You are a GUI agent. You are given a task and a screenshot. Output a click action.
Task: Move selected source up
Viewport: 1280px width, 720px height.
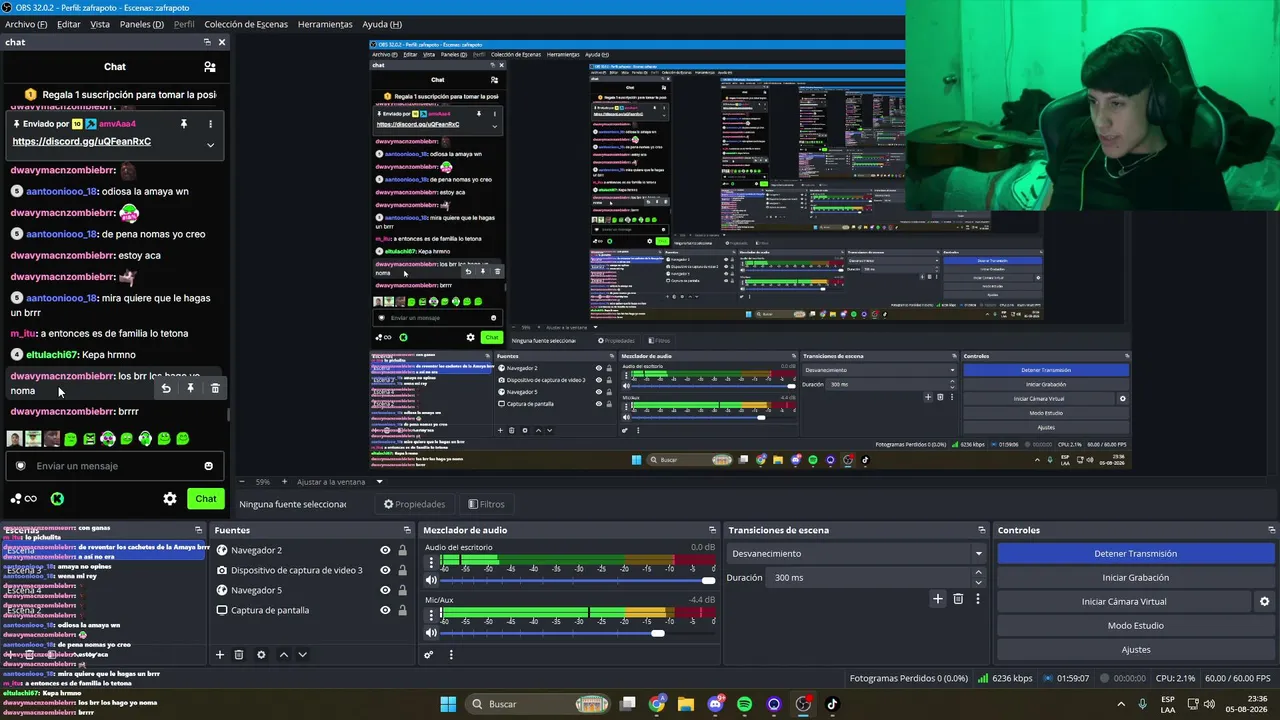(x=284, y=655)
